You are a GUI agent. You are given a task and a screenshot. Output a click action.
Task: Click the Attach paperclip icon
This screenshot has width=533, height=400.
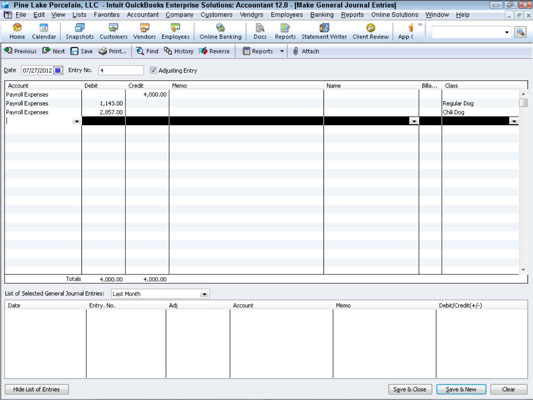(296, 51)
